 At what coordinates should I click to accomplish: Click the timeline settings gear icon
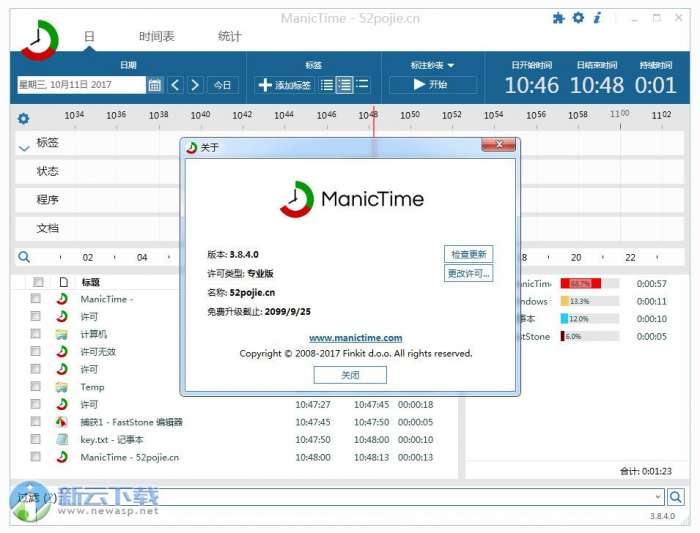pos(23,118)
